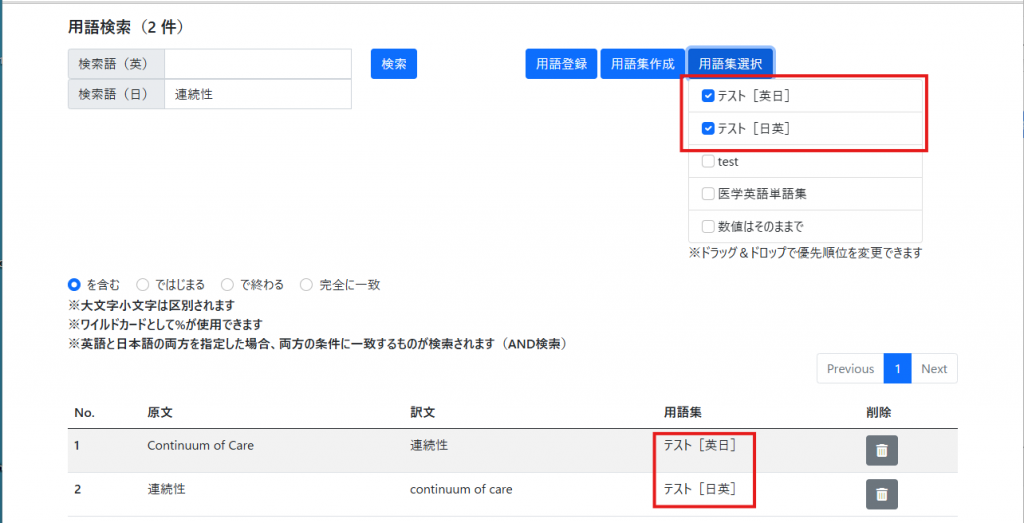
Task: Check the 医学英語単語集 checkbox
Action: click(708, 194)
